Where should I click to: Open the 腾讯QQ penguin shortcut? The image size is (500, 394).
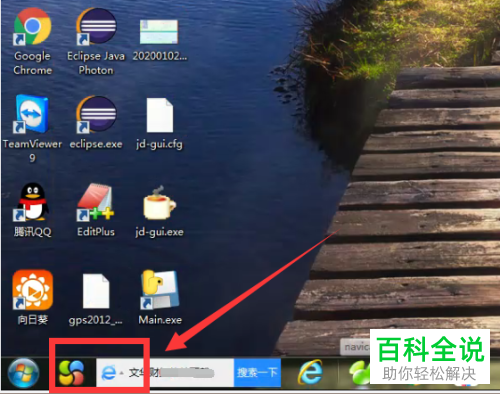pyautogui.click(x=32, y=202)
